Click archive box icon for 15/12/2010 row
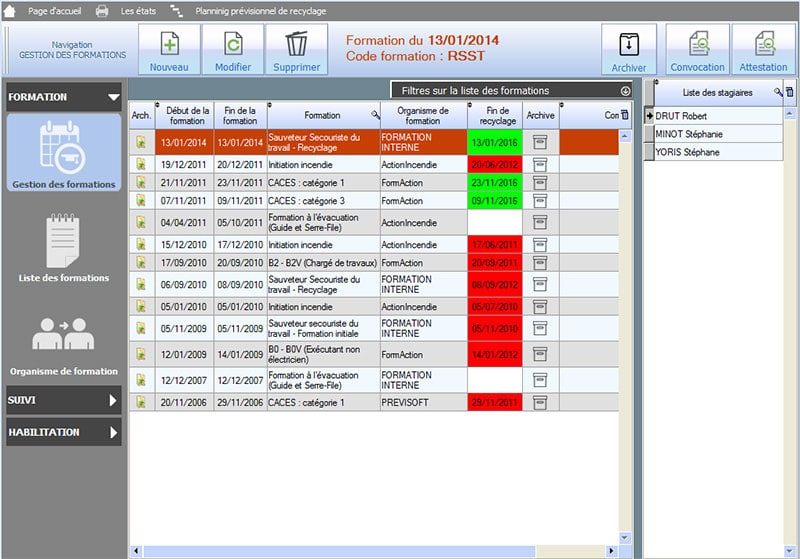This screenshot has width=800, height=559. 540,245
